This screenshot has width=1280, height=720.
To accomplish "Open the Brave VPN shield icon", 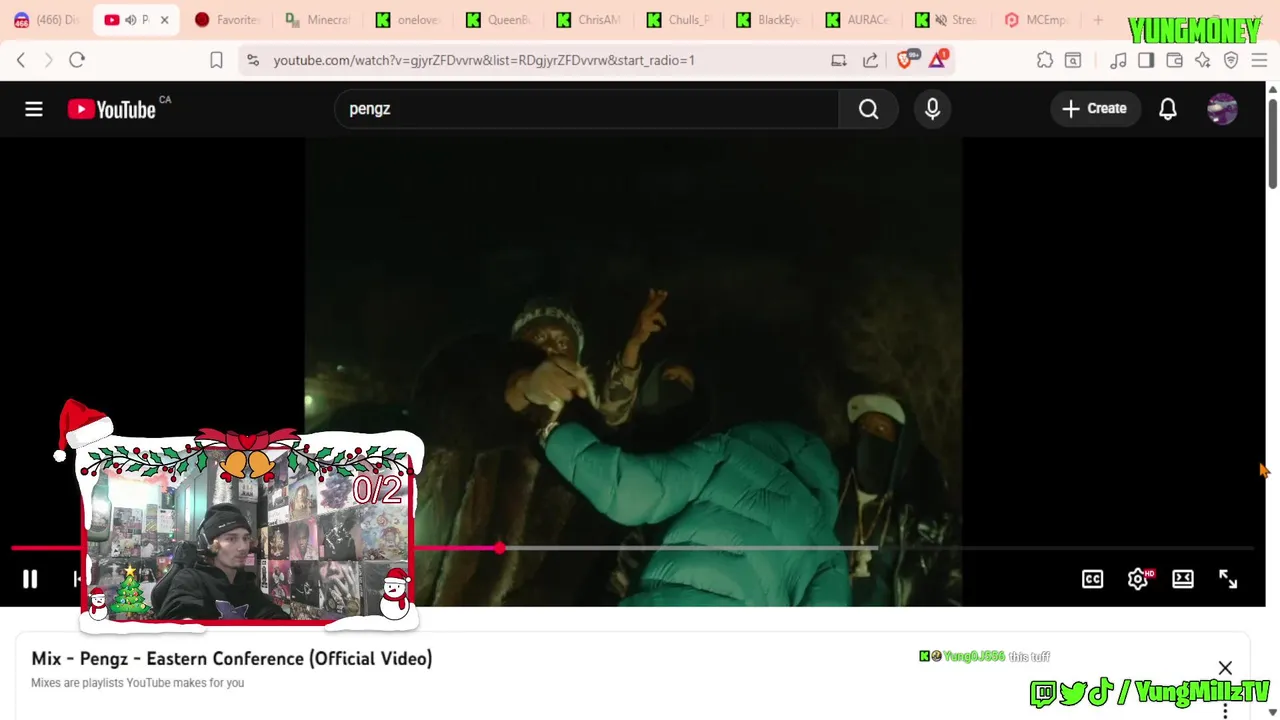I will point(1231,60).
